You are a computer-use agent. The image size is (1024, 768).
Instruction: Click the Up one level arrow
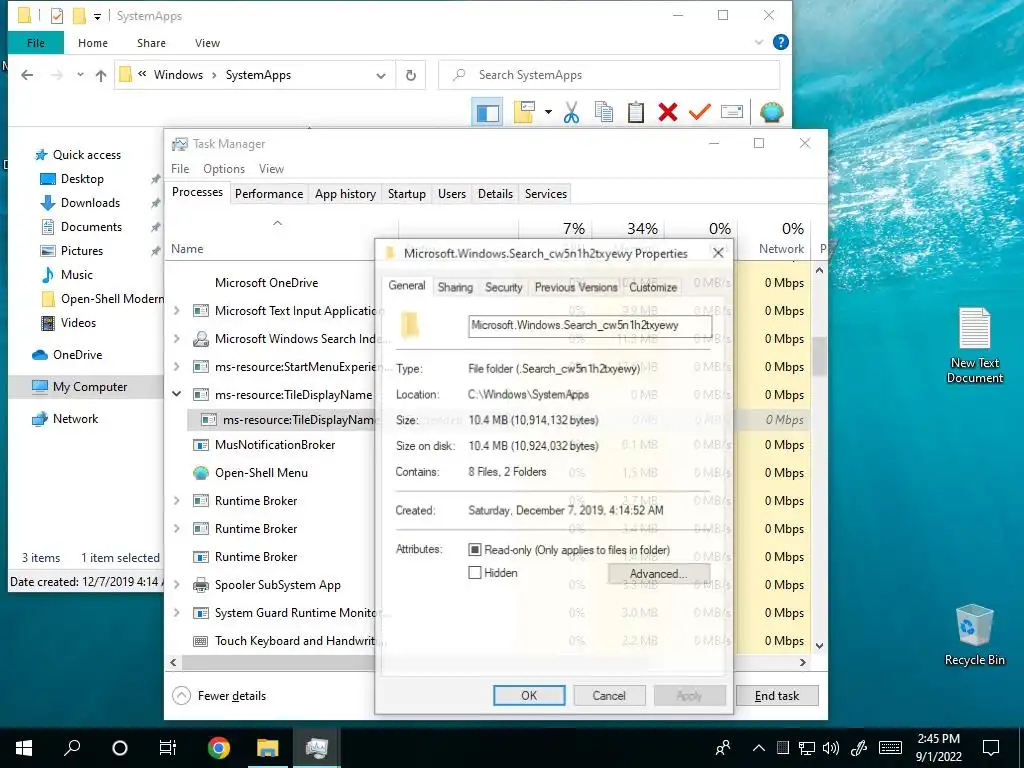[101, 75]
